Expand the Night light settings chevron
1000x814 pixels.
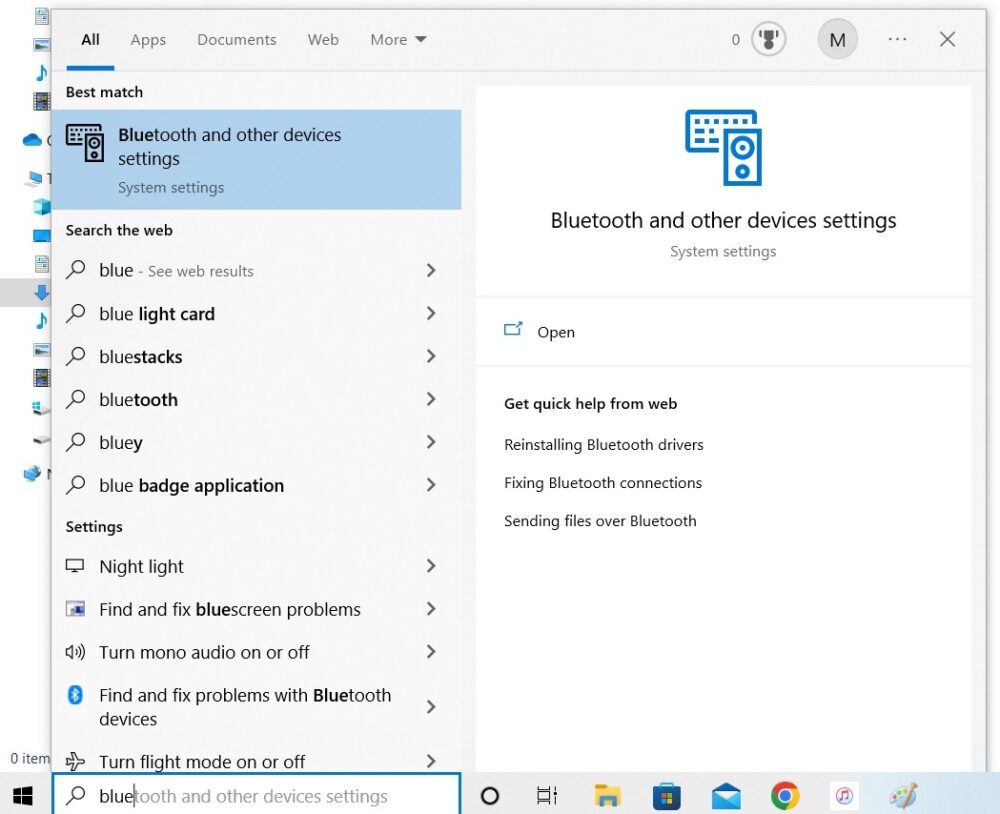click(x=430, y=566)
